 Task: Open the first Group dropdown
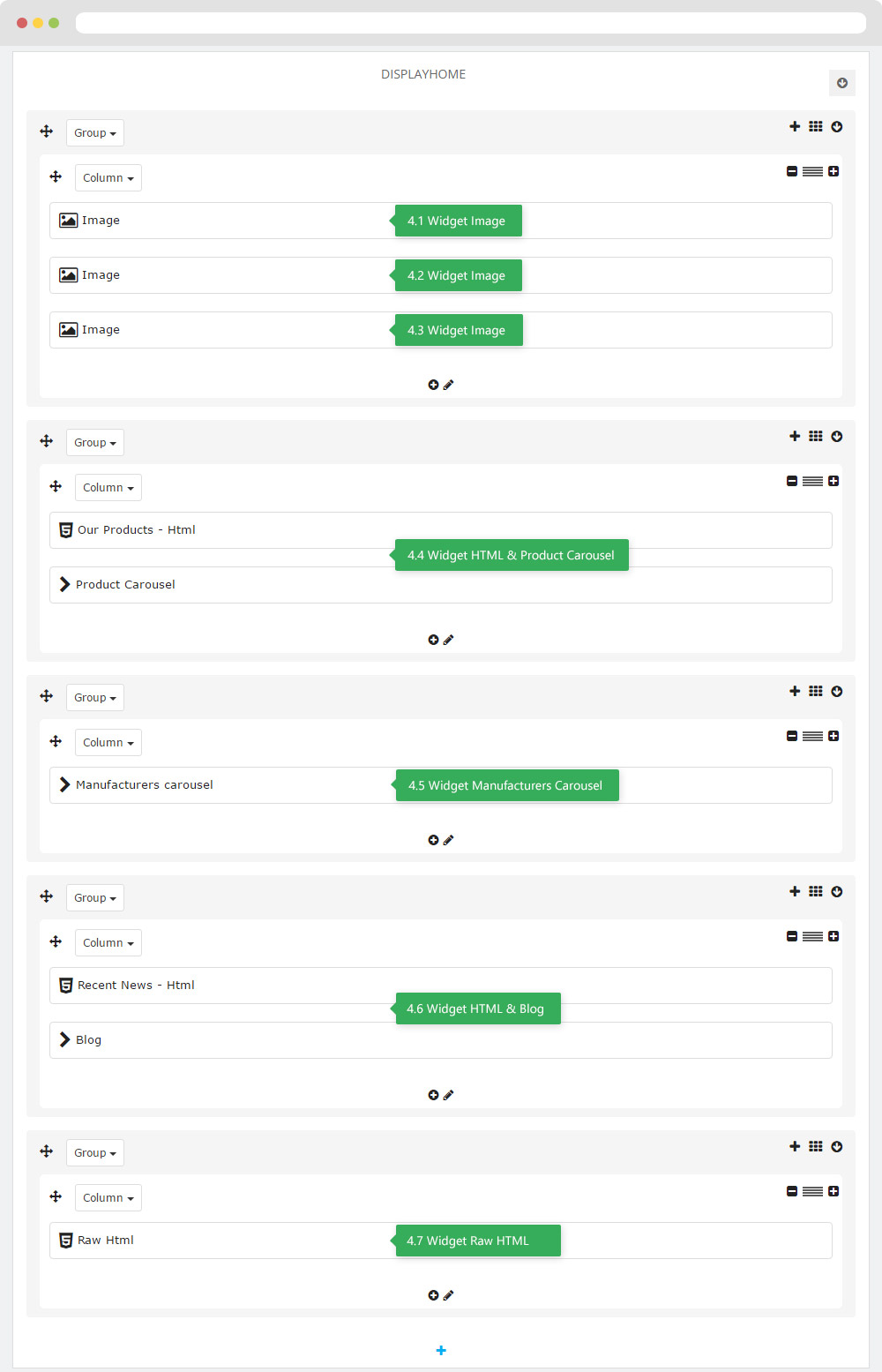click(x=95, y=133)
